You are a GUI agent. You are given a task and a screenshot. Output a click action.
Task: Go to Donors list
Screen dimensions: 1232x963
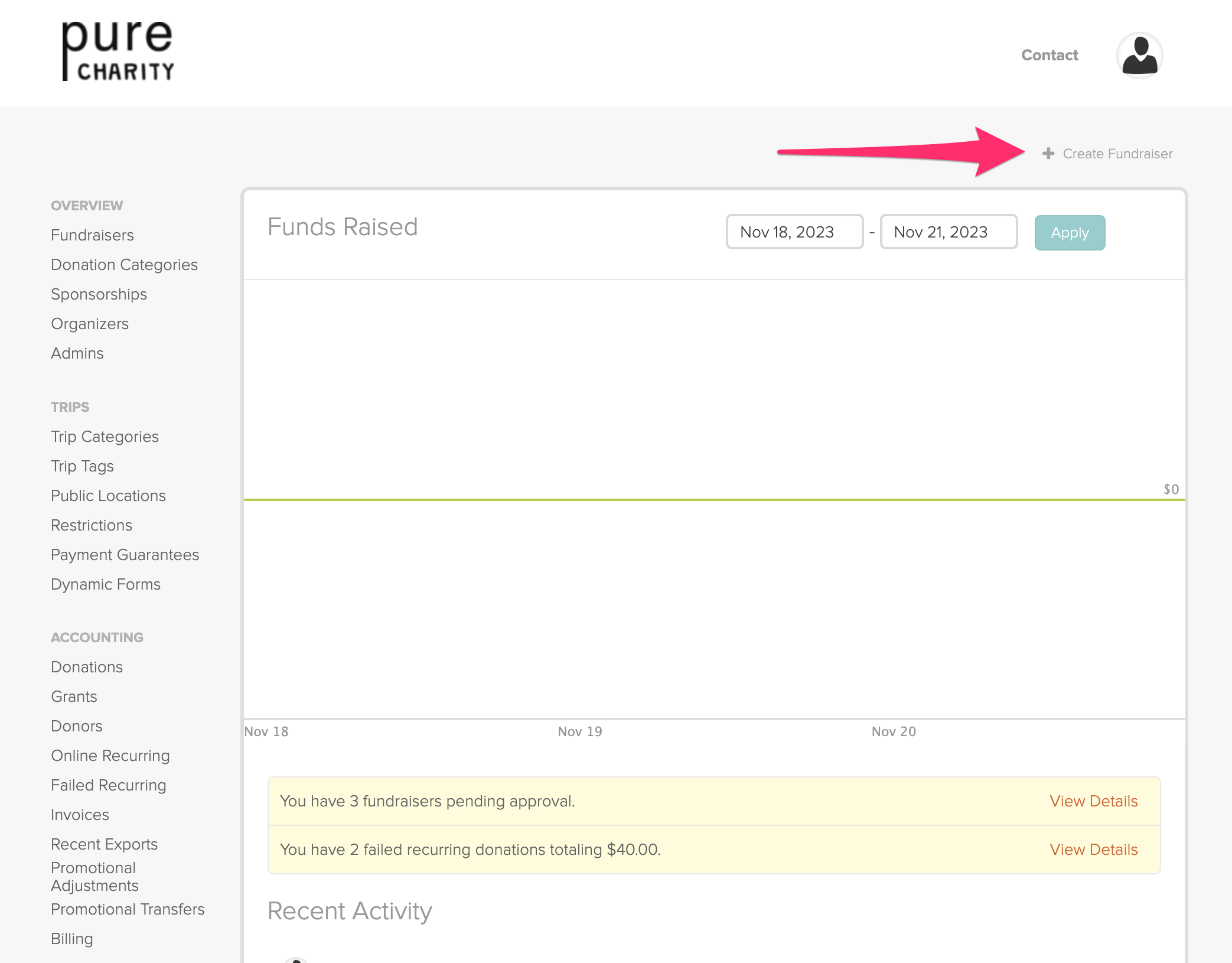point(77,726)
